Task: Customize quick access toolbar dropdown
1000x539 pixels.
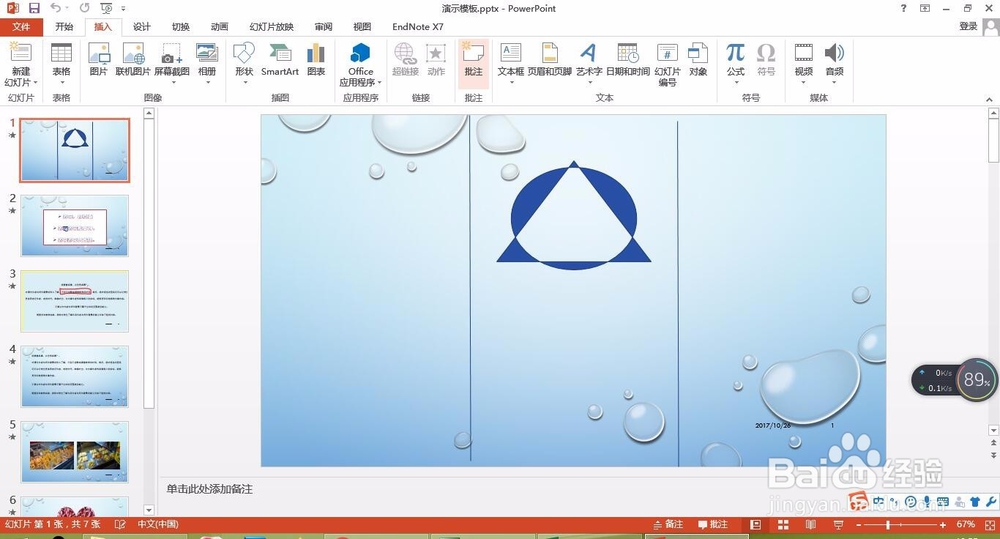Action: click(x=123, y=8)
